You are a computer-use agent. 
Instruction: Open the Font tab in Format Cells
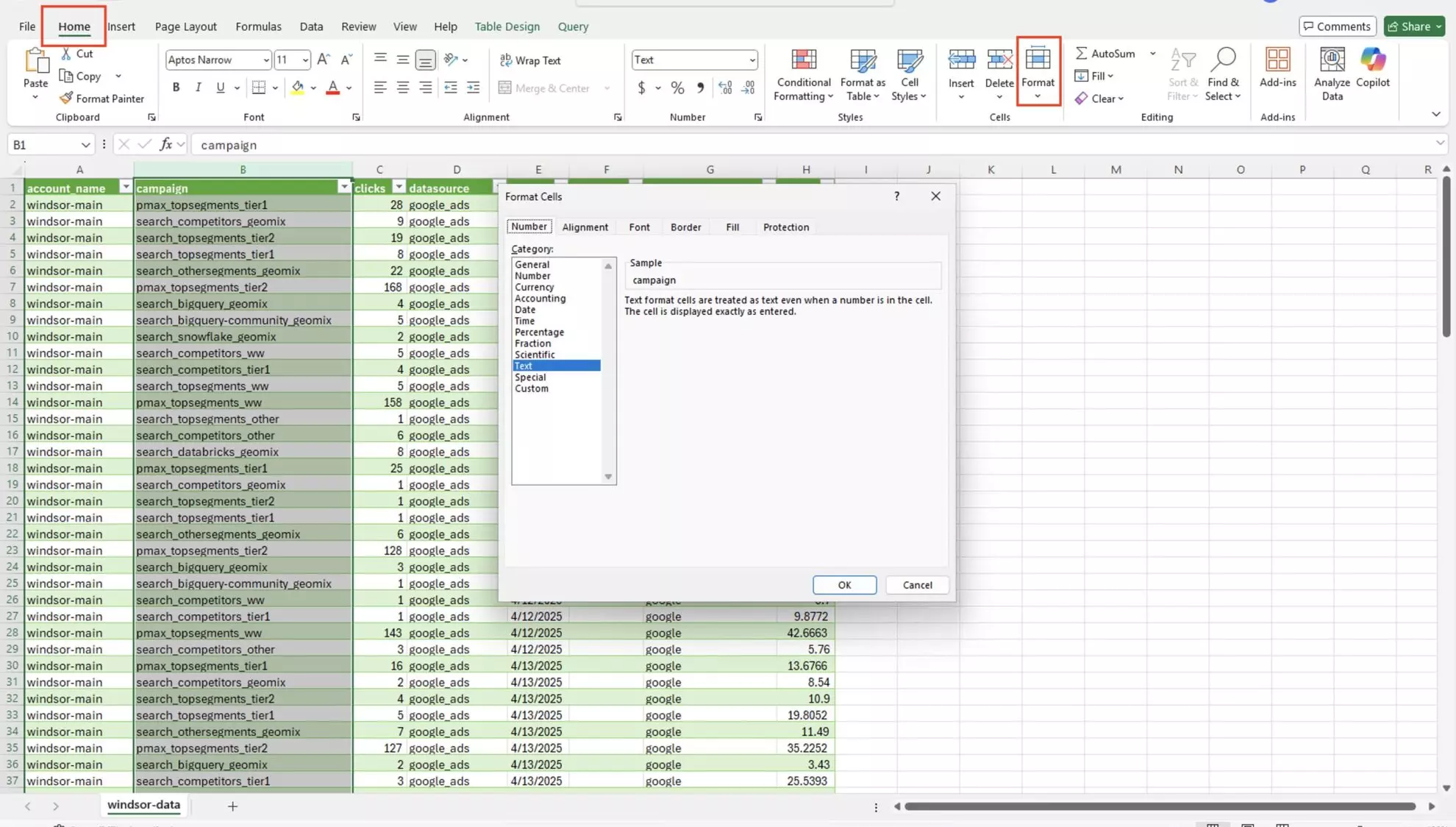638,227
